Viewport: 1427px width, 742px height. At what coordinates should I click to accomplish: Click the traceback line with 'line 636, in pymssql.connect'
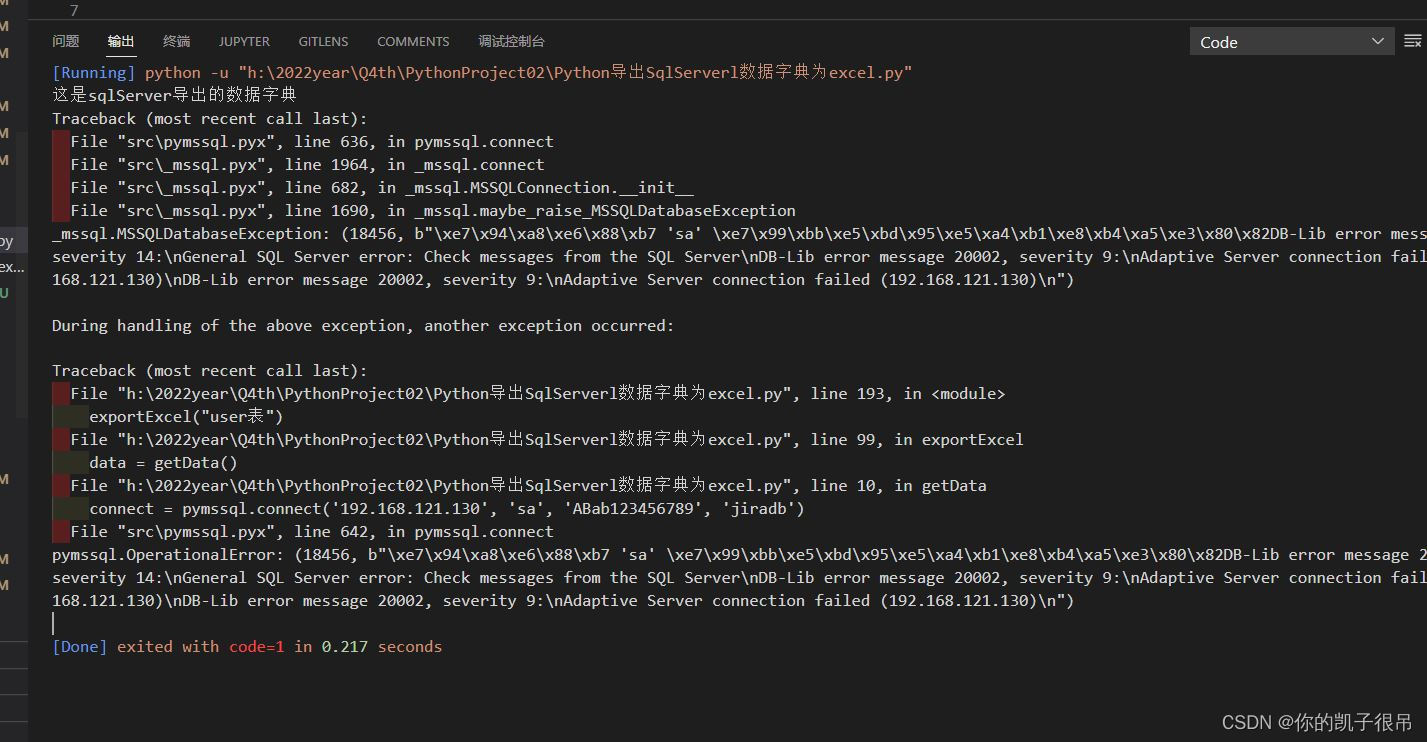(x=312, y=141)
